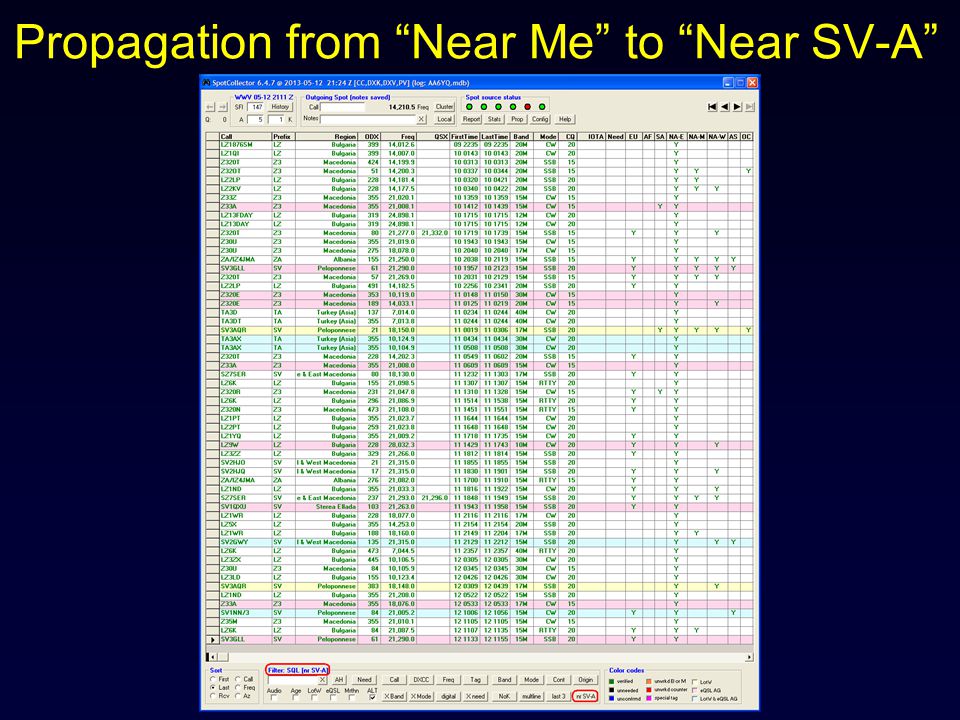This screenshot has height=720, width=960.
Task: Uncheck the ALT checkbox
Action: pyautogui.click(x=372, y=697)
